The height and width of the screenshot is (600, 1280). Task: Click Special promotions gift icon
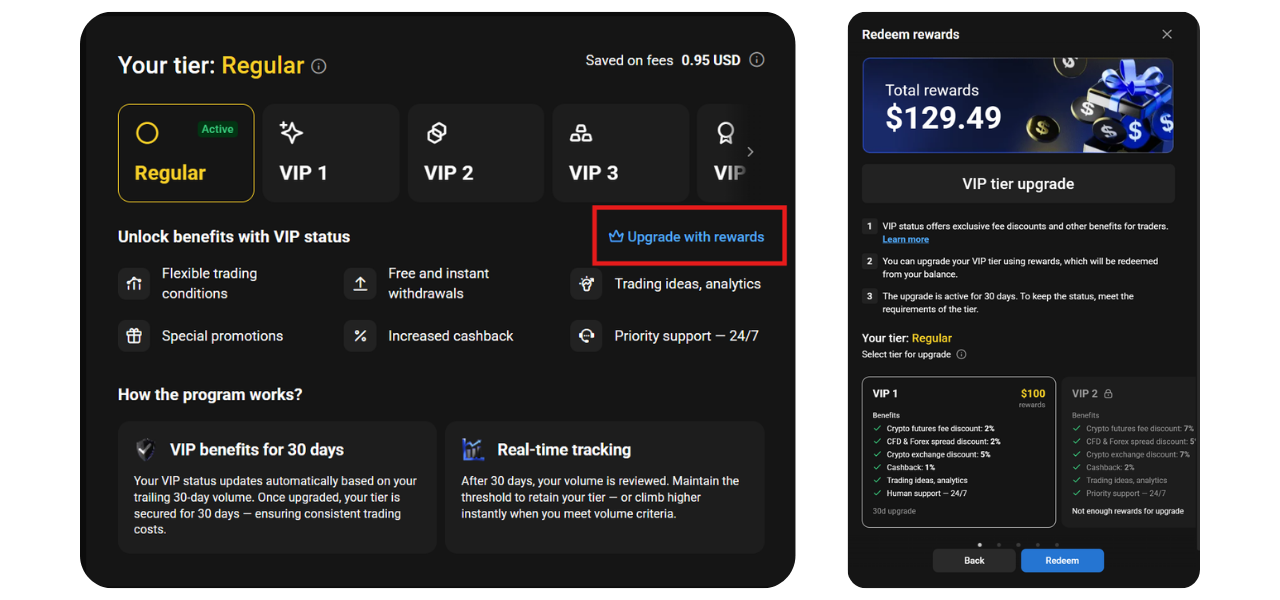134,336
